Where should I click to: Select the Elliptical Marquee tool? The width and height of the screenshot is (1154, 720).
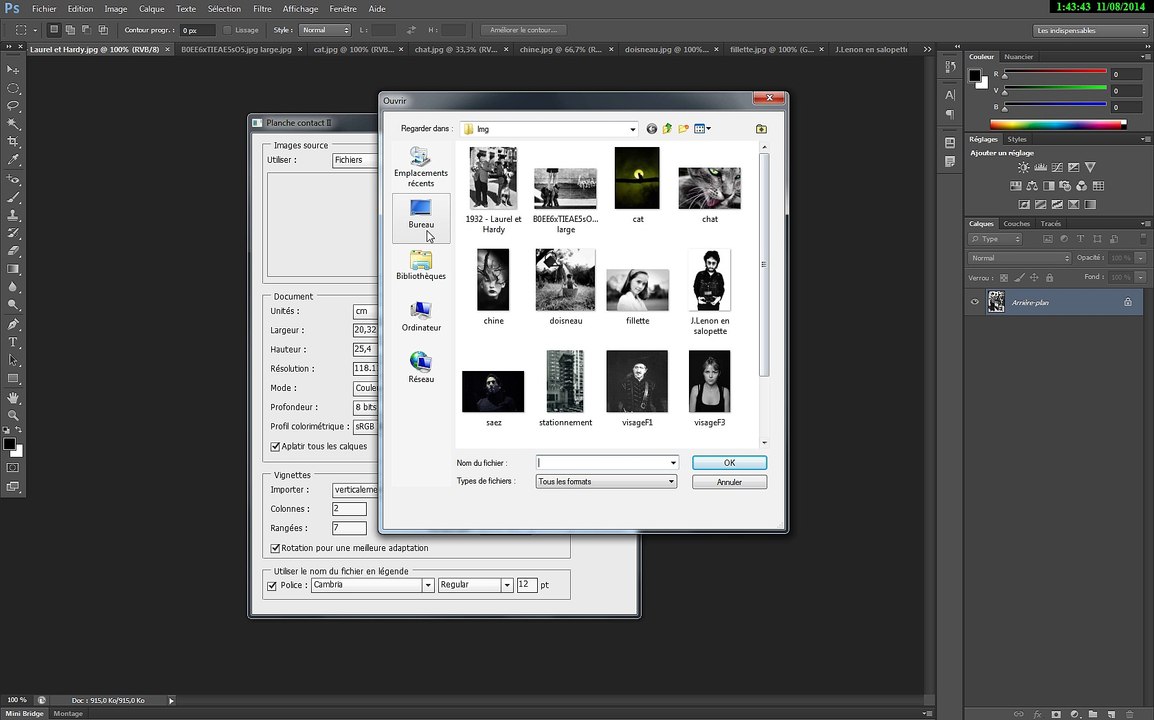tap(13, 88)
